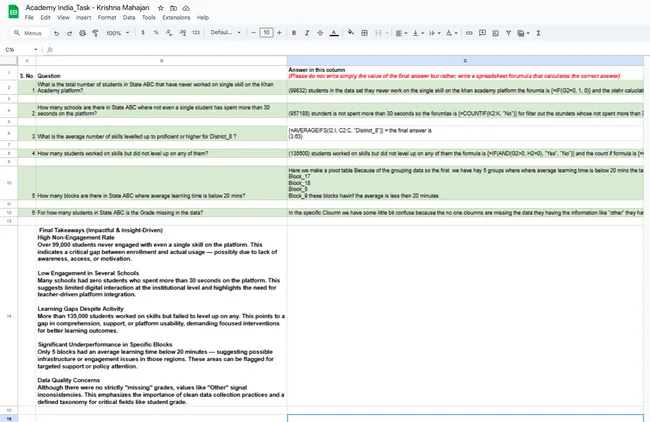650x422 pixels.
Task: Decrease the font size
Action: click(x=253, y=33)
